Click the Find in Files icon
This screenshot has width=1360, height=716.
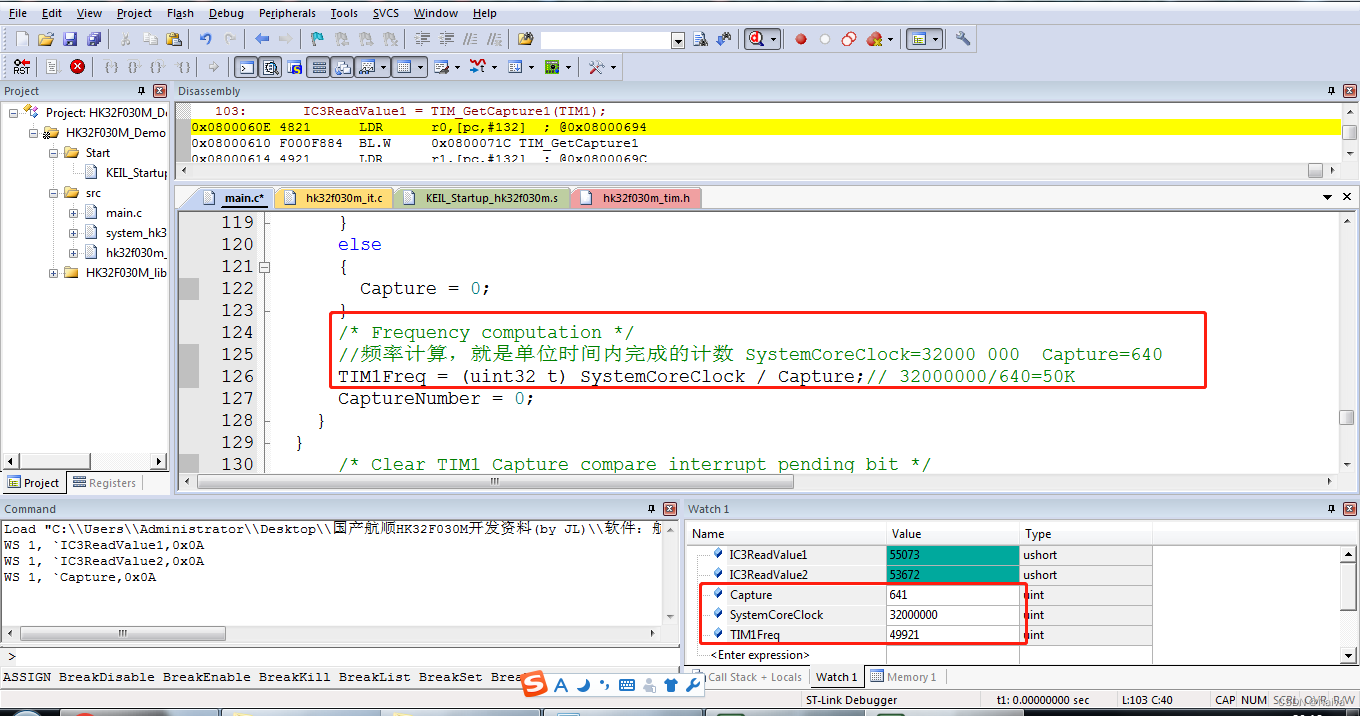525,39
